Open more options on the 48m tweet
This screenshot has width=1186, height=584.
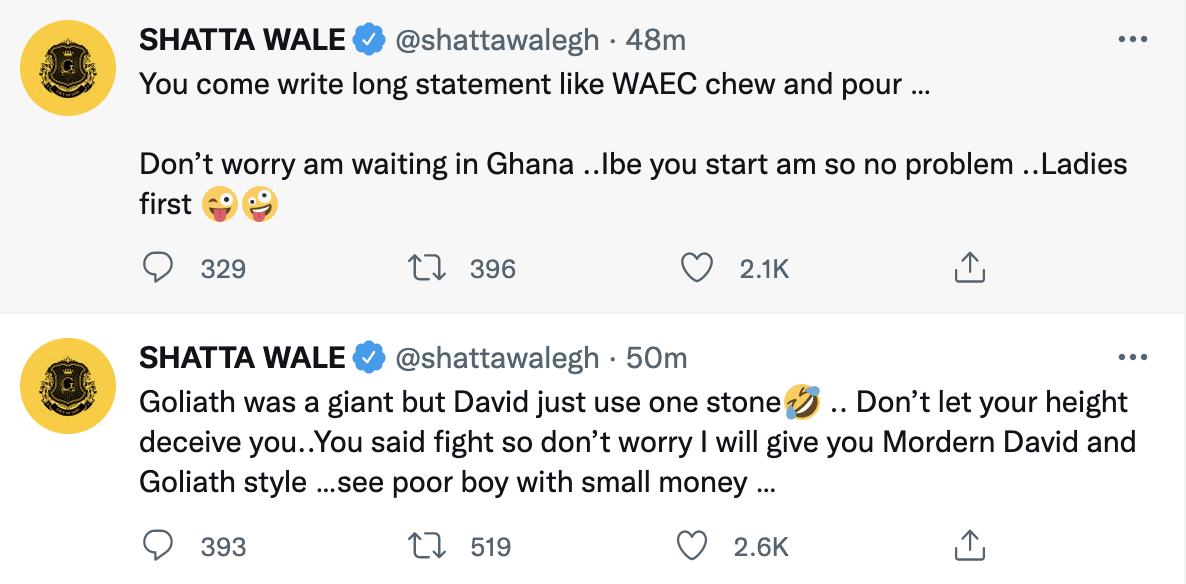click(x=1132, y=40)
